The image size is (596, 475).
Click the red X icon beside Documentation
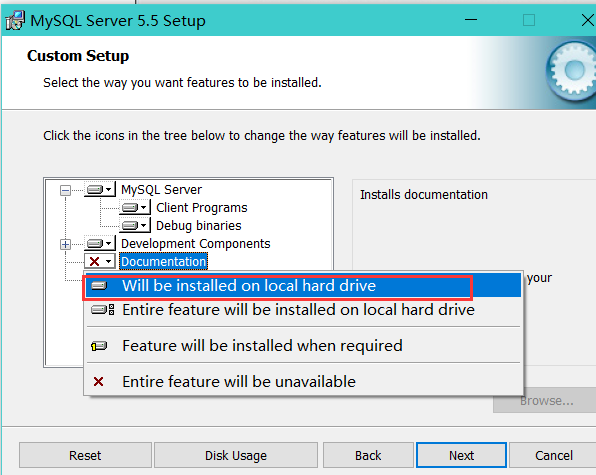coord(94,261)
